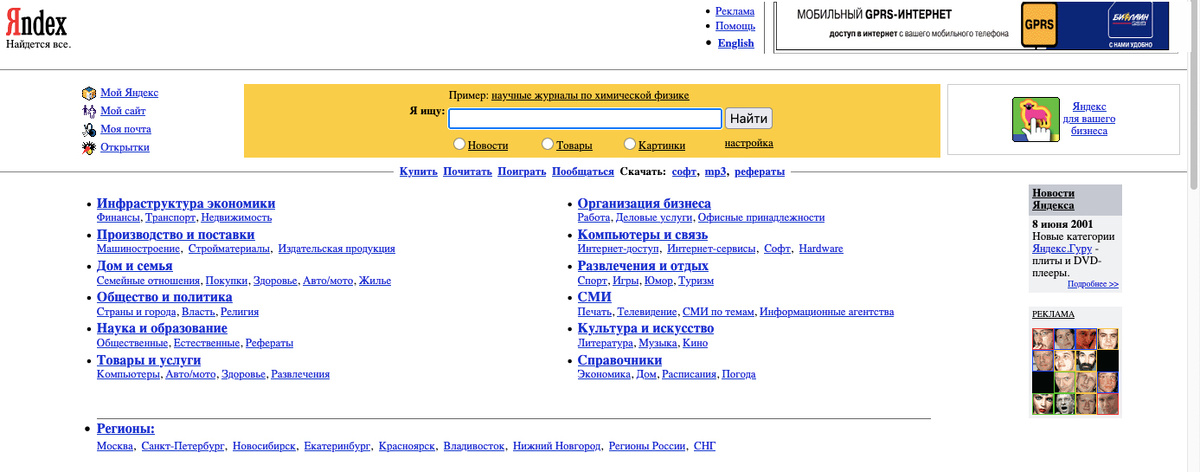
Task: Select the софт download item
Action: [x=684, y=172]
